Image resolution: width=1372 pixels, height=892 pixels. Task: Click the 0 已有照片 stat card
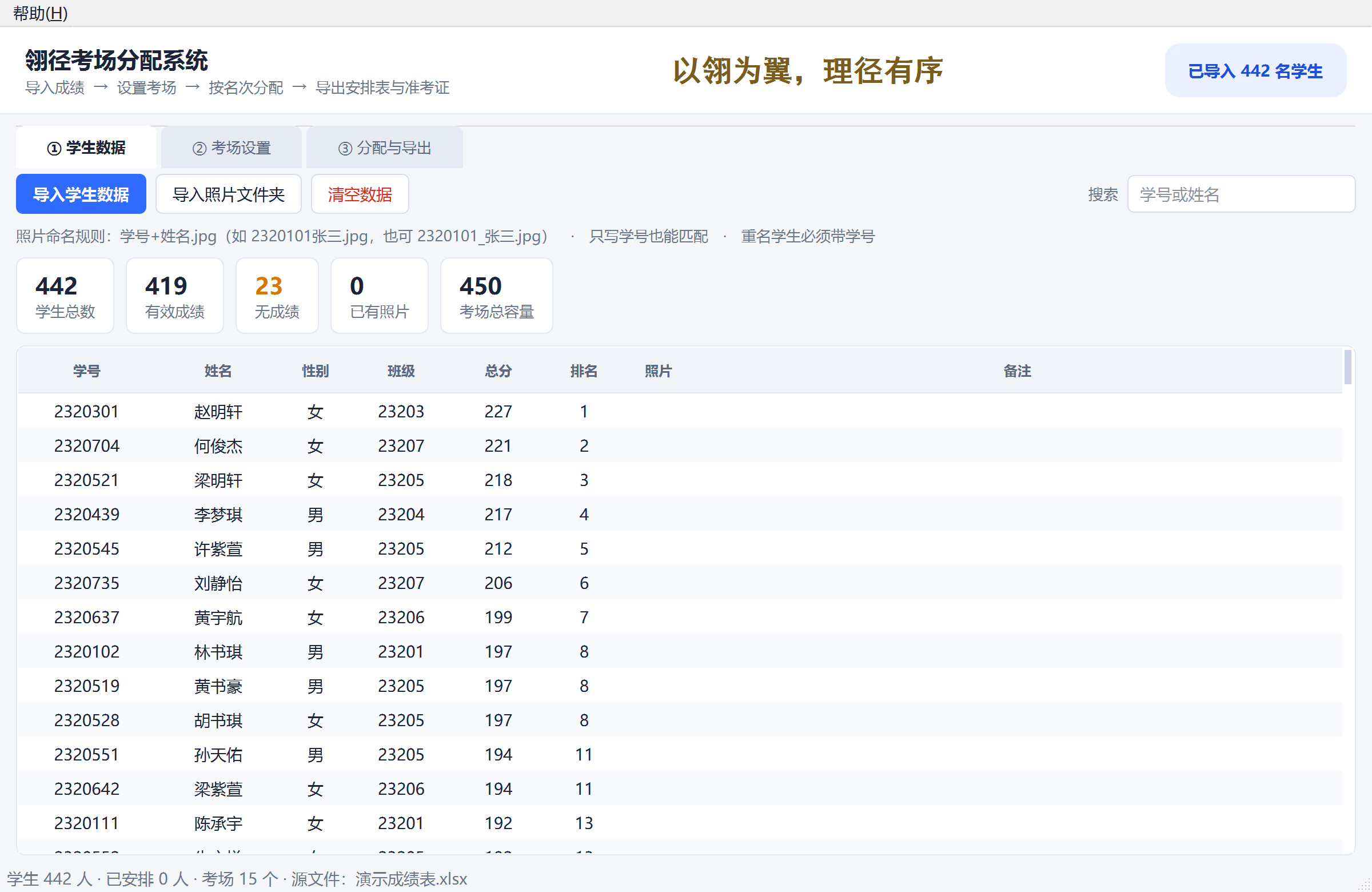pyautogui.click(x=380, y=296)
